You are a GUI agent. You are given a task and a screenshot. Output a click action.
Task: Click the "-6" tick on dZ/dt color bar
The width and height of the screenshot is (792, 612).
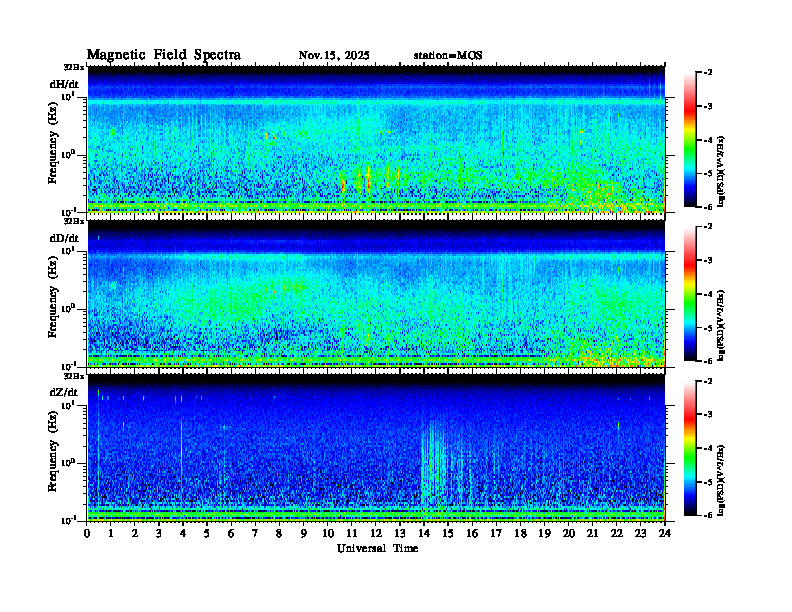[708, 515]
